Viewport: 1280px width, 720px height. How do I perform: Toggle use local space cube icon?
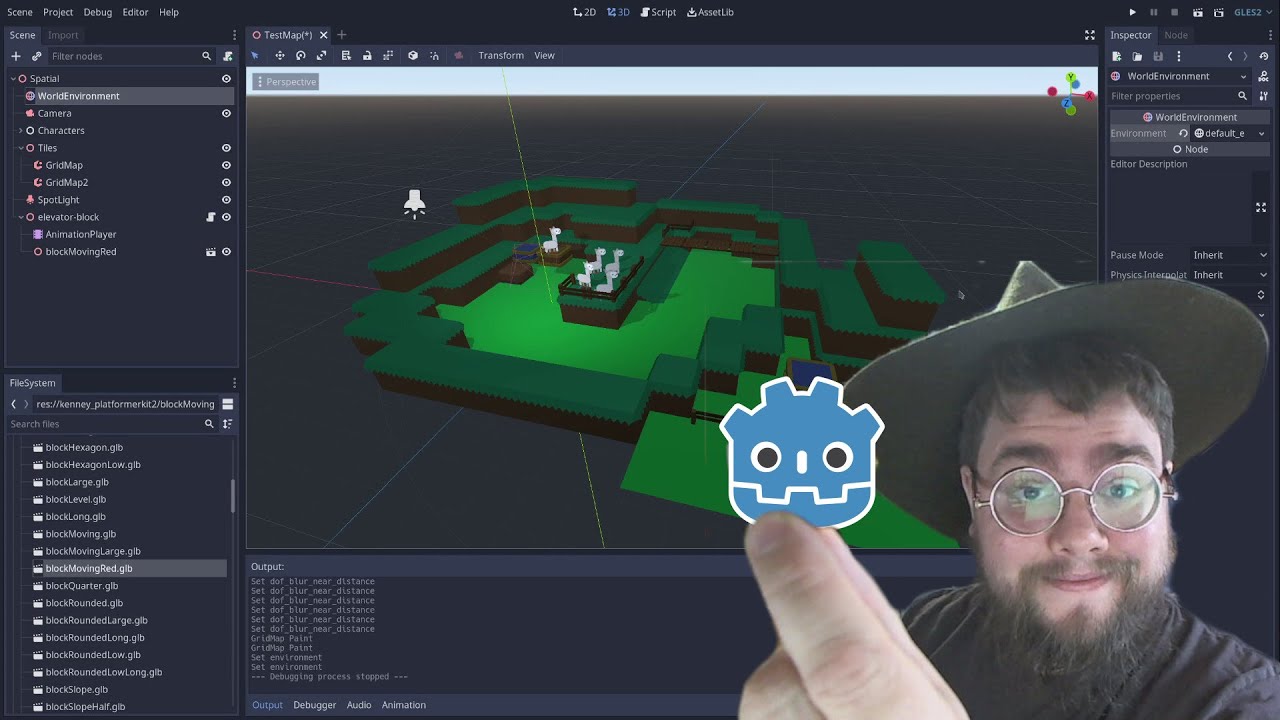click(x=413, y=55)
